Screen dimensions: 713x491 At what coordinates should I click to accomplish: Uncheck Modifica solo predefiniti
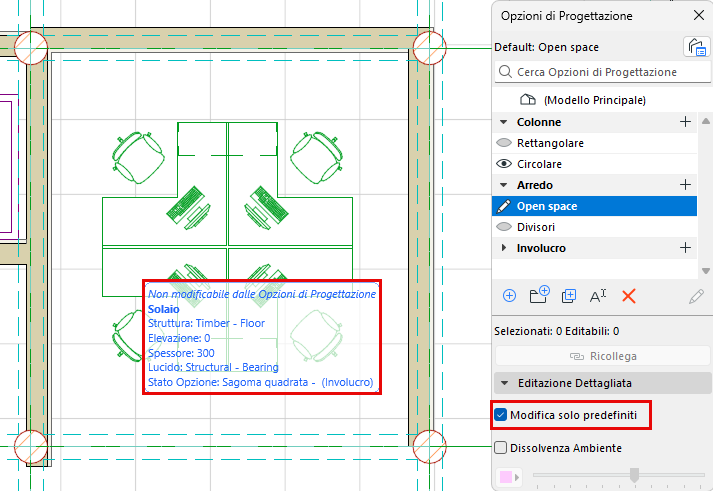(x=501, y=415)
